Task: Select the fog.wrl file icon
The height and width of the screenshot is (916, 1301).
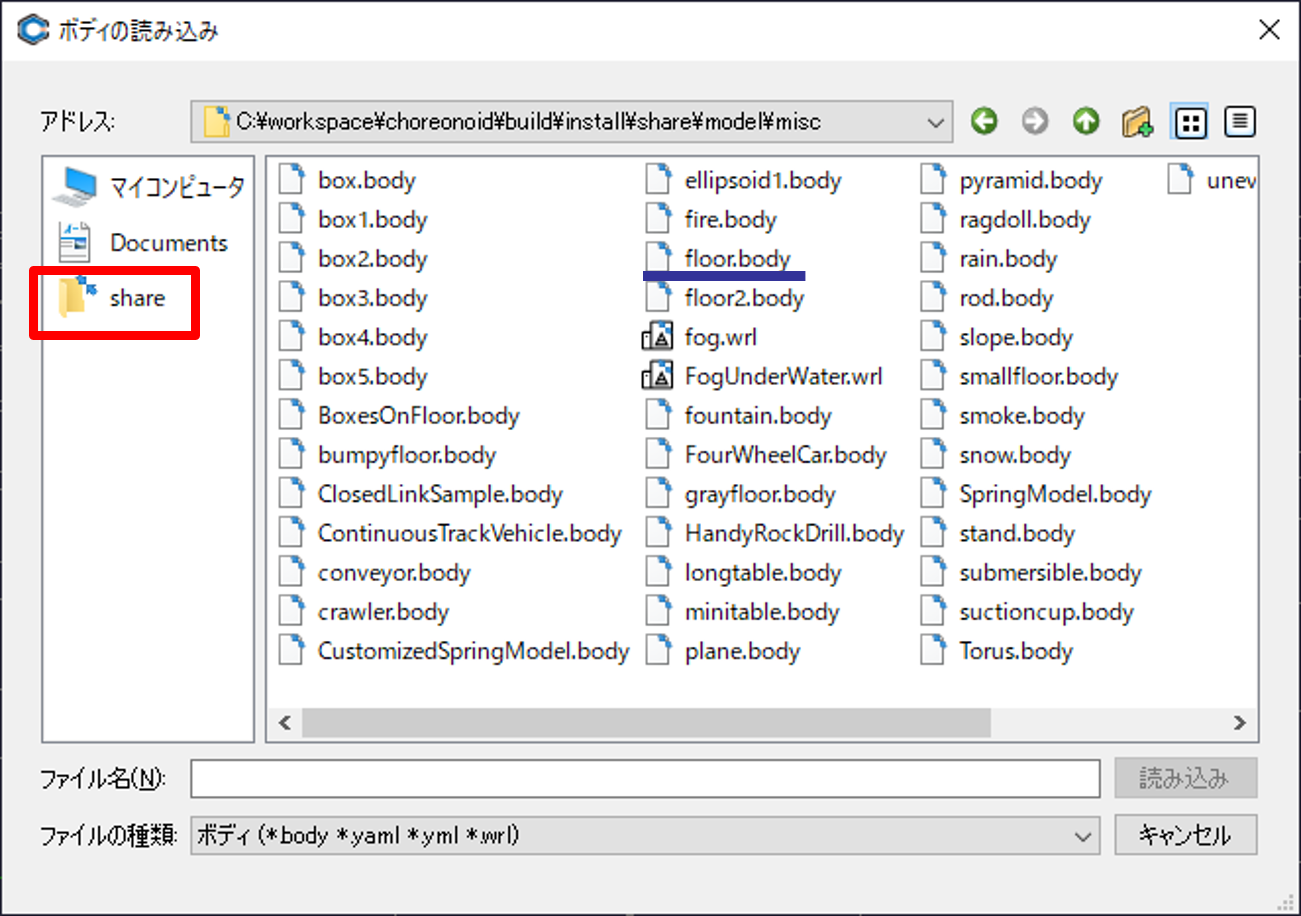Action: tap(657, 338)
